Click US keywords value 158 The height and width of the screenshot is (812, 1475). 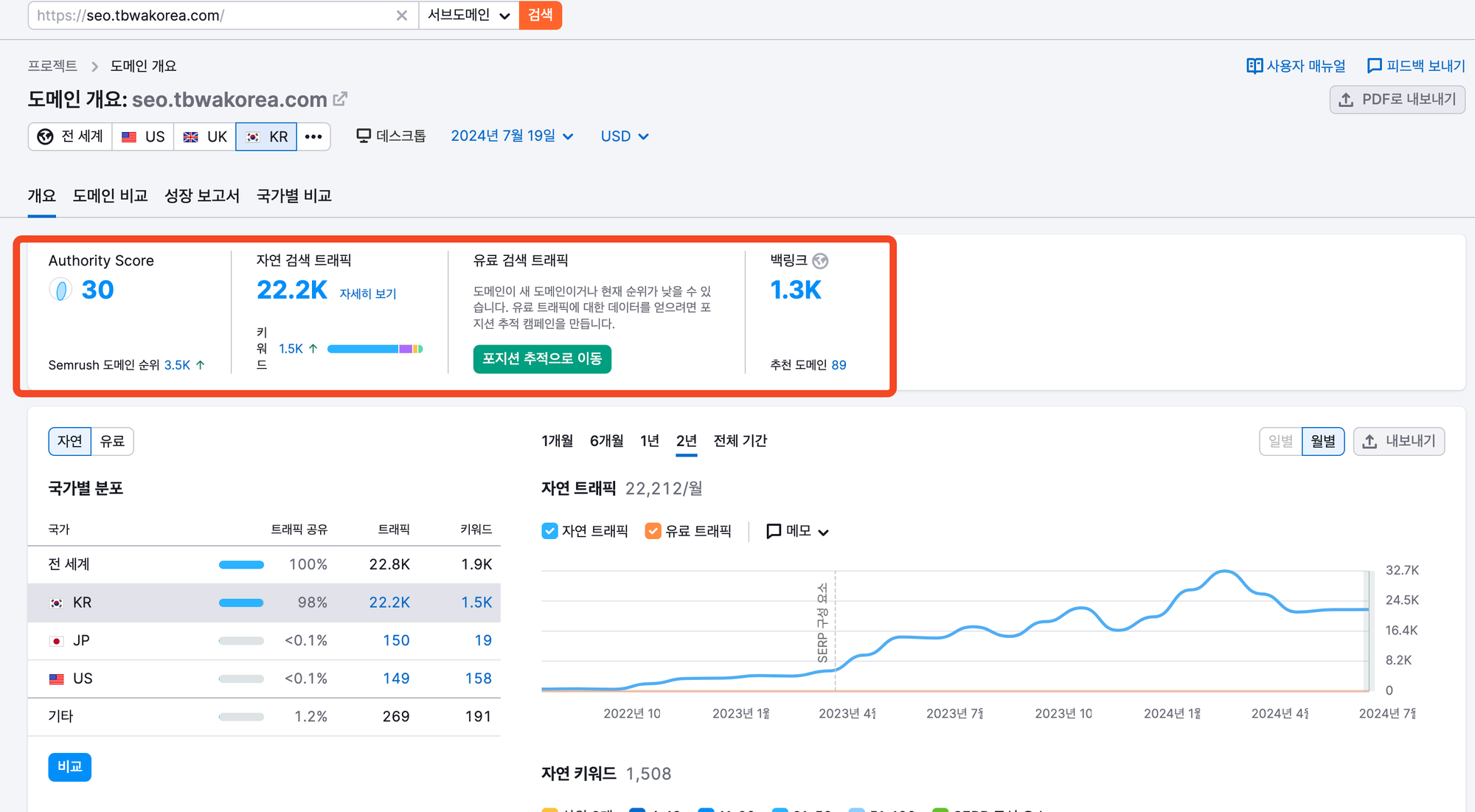click(479, 679)
